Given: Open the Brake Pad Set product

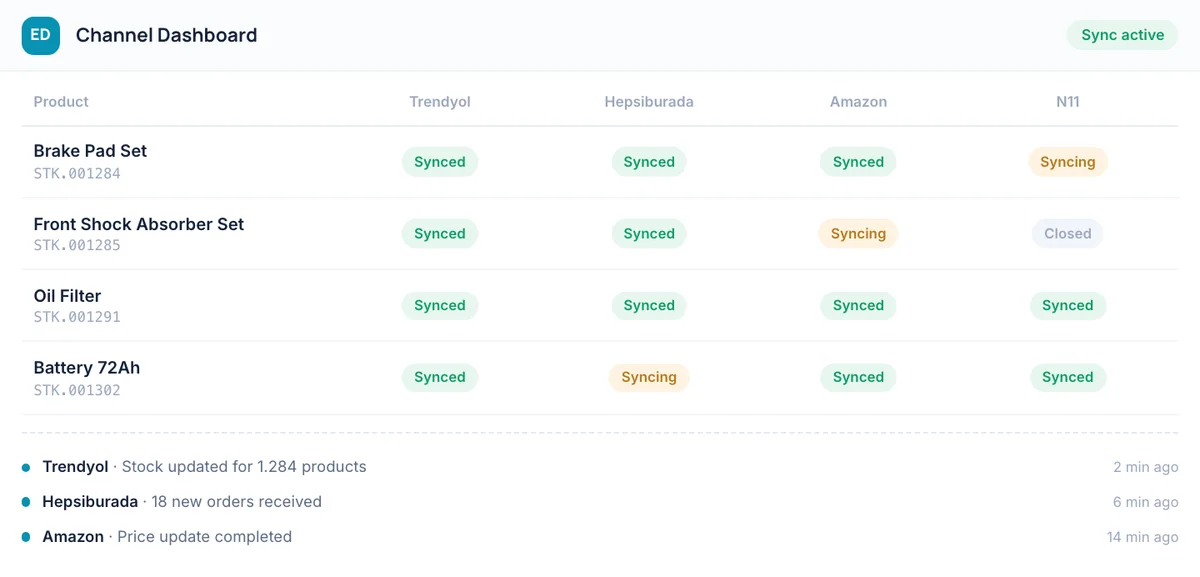Looking at the screenshot, I should coord(90,151).
